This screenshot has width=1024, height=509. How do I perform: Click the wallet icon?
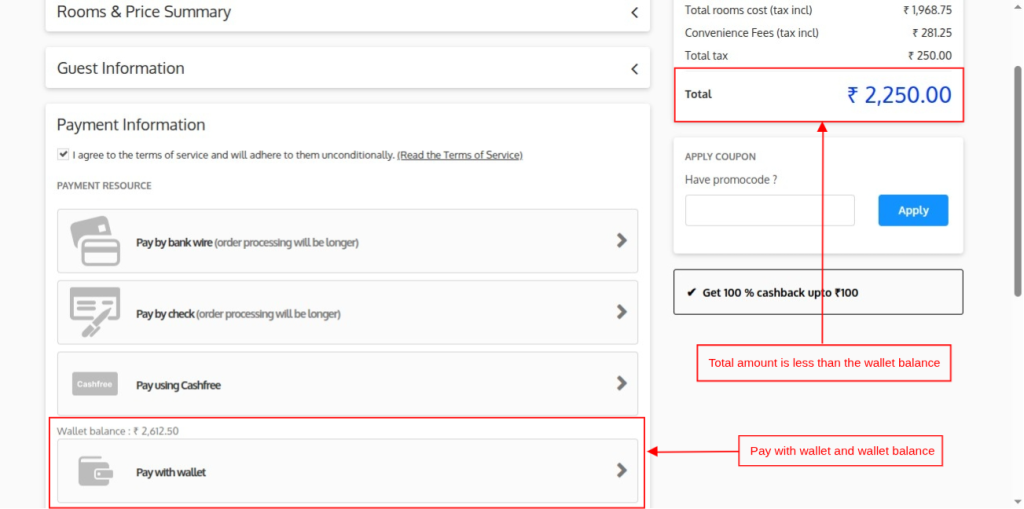(95, 471)
